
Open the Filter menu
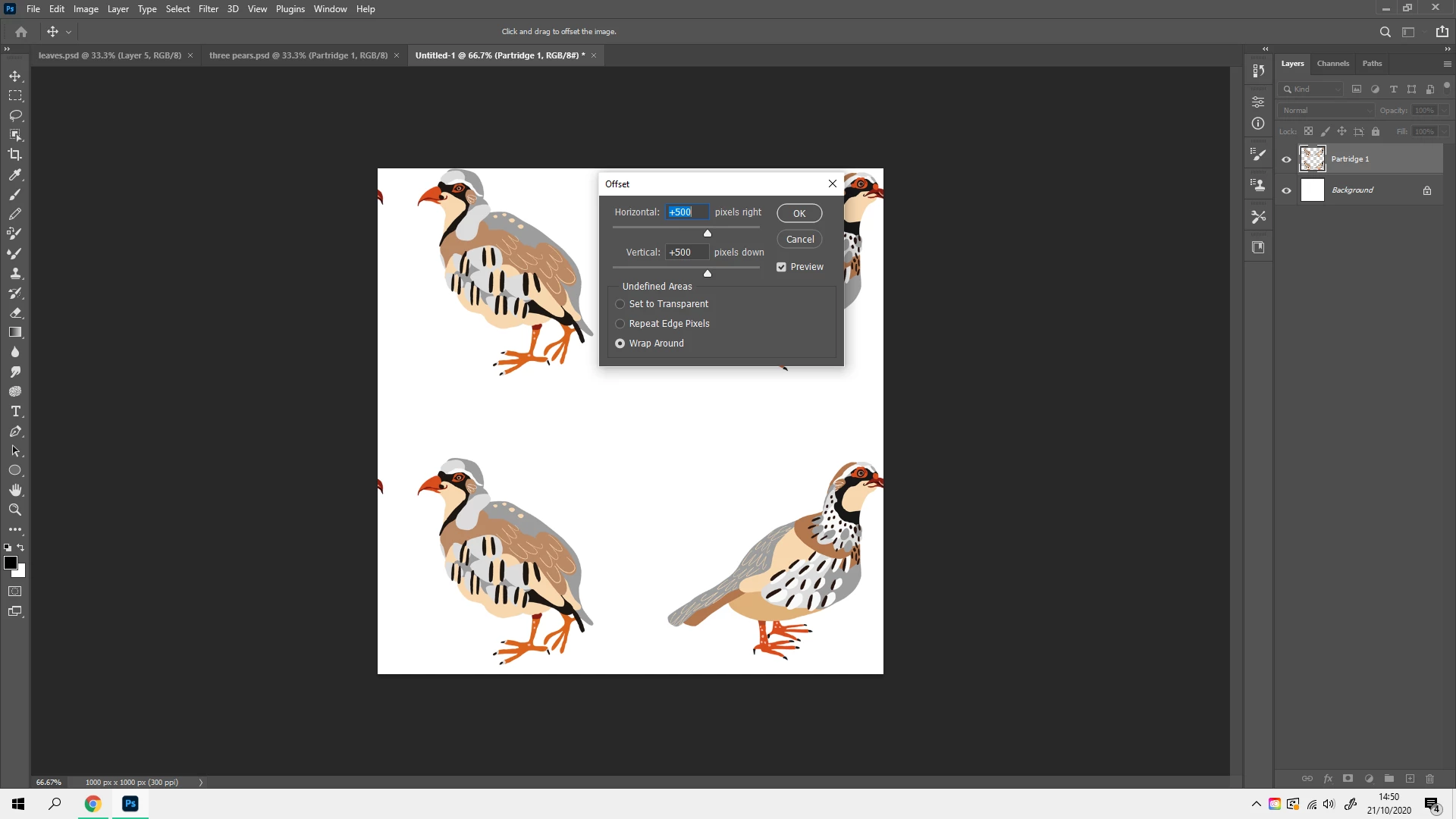pos(208,9)
